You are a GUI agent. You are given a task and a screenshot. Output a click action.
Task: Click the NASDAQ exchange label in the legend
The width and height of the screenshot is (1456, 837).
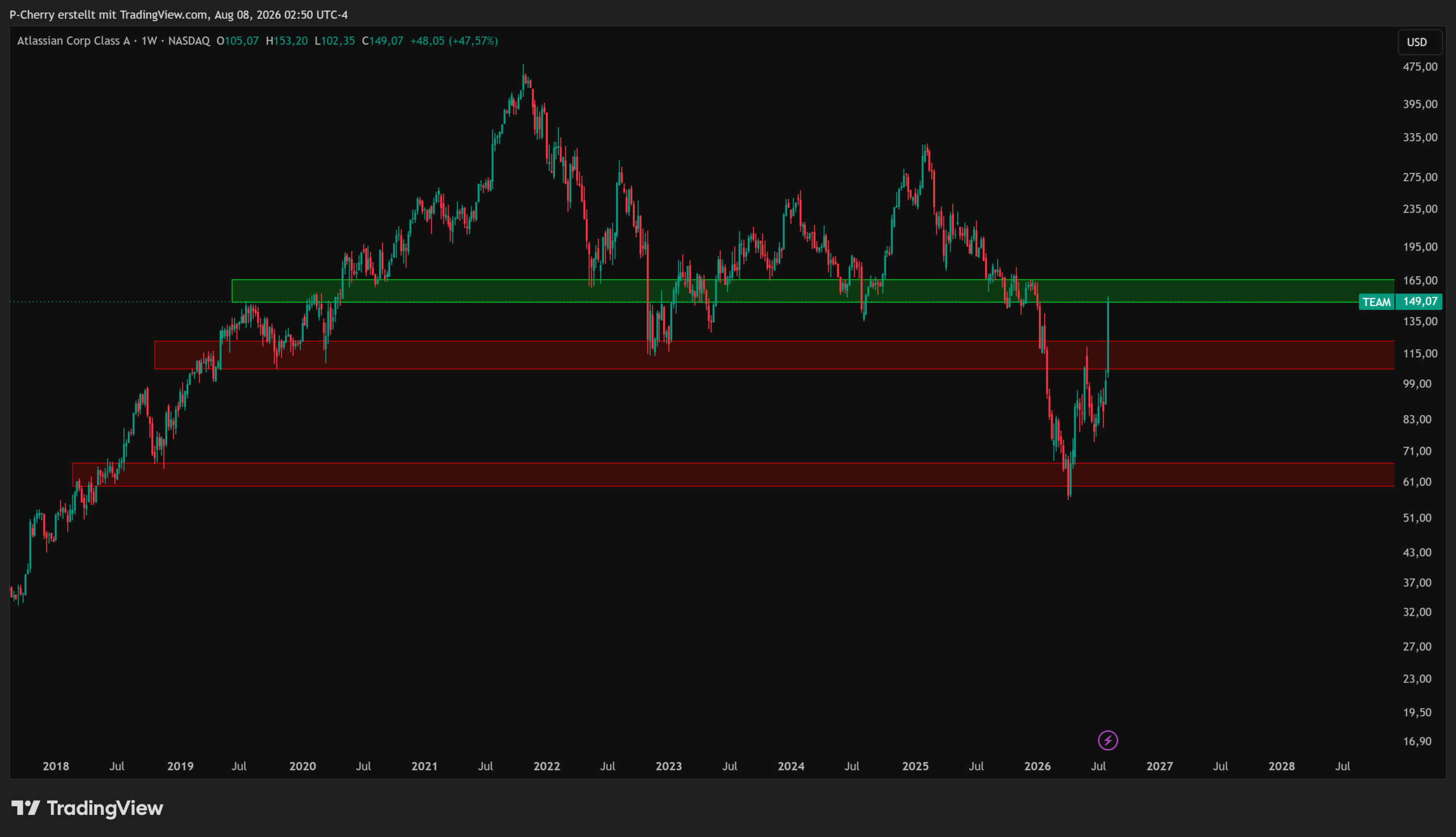coord(189,41)
